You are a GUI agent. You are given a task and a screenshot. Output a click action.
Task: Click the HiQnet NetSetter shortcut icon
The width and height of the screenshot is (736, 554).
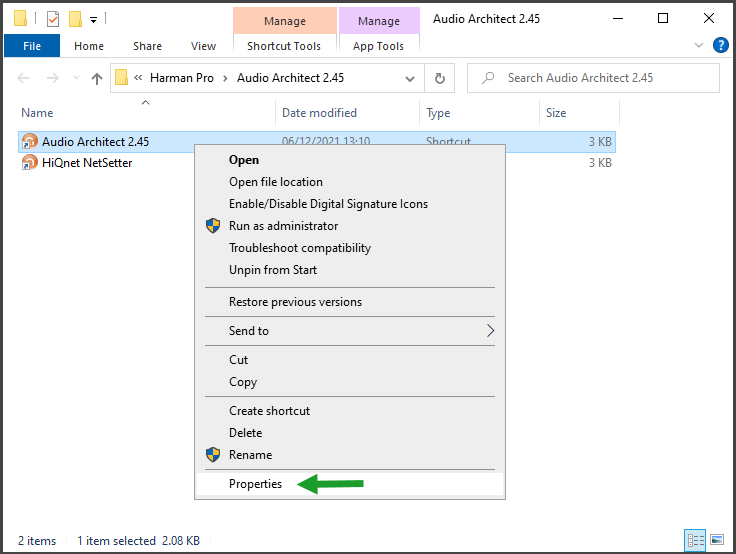(29, 162)
